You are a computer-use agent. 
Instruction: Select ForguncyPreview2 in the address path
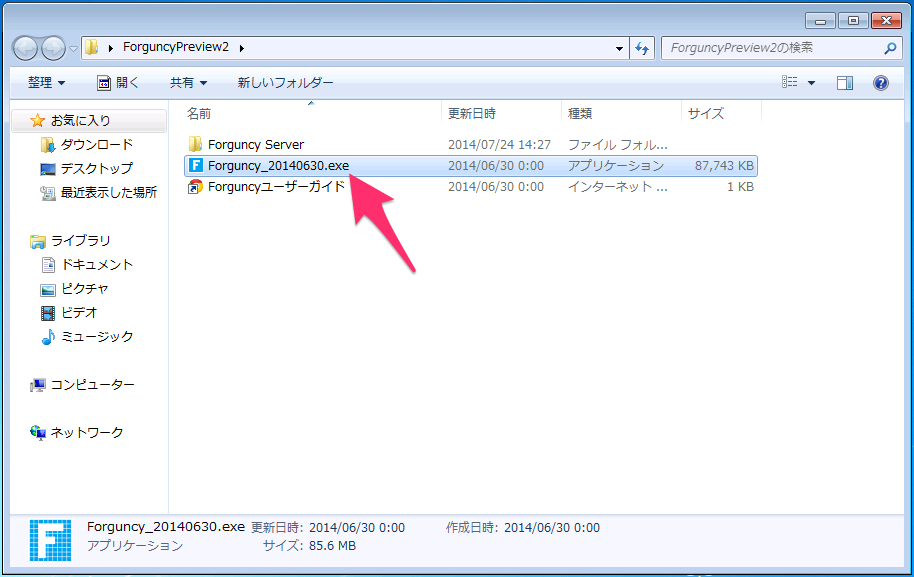coord(176,47)
